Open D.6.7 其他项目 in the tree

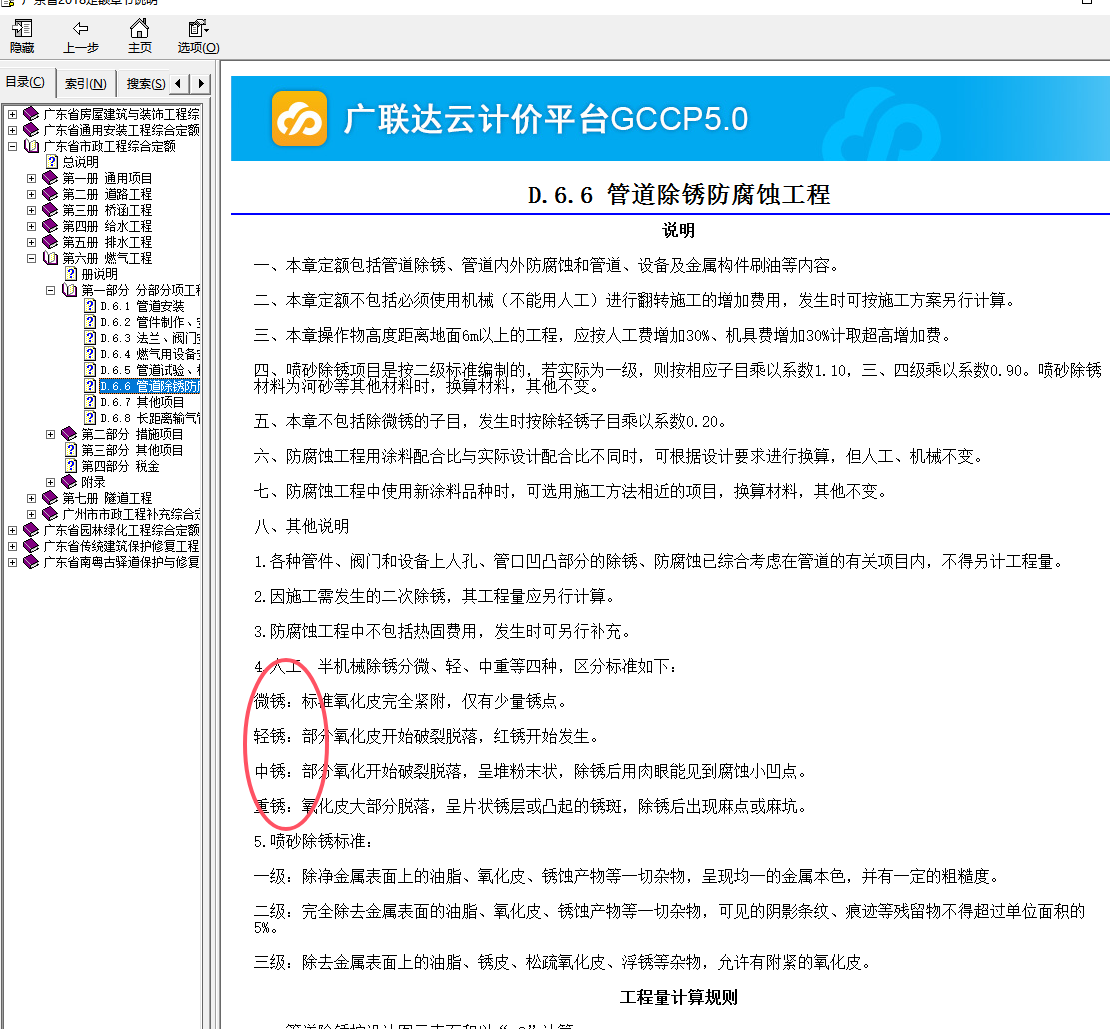(x=142, y=402)
